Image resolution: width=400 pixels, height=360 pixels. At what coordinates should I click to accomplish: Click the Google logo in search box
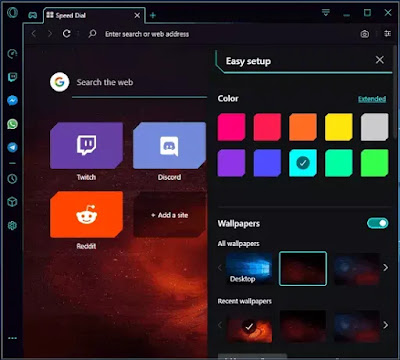(60, 82)
